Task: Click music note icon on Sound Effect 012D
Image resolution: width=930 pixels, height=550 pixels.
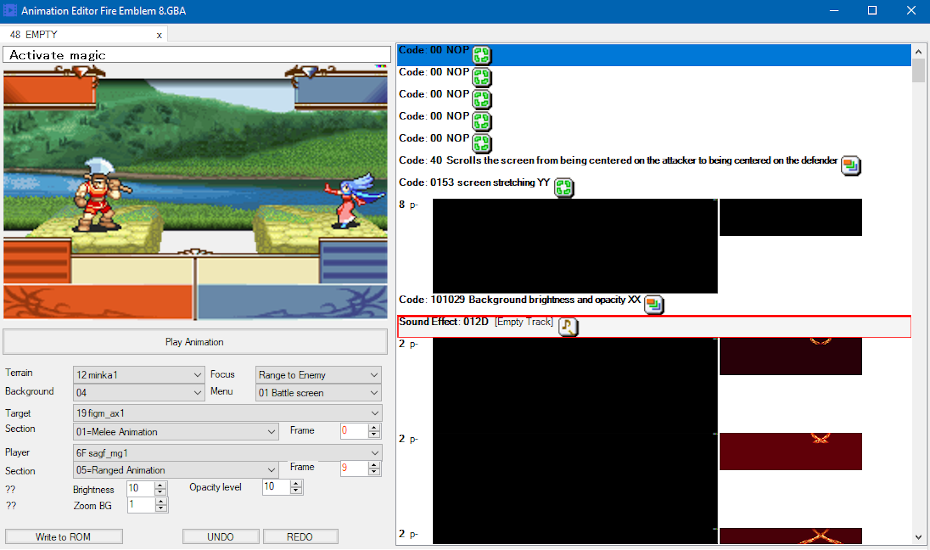Action: 568,326
